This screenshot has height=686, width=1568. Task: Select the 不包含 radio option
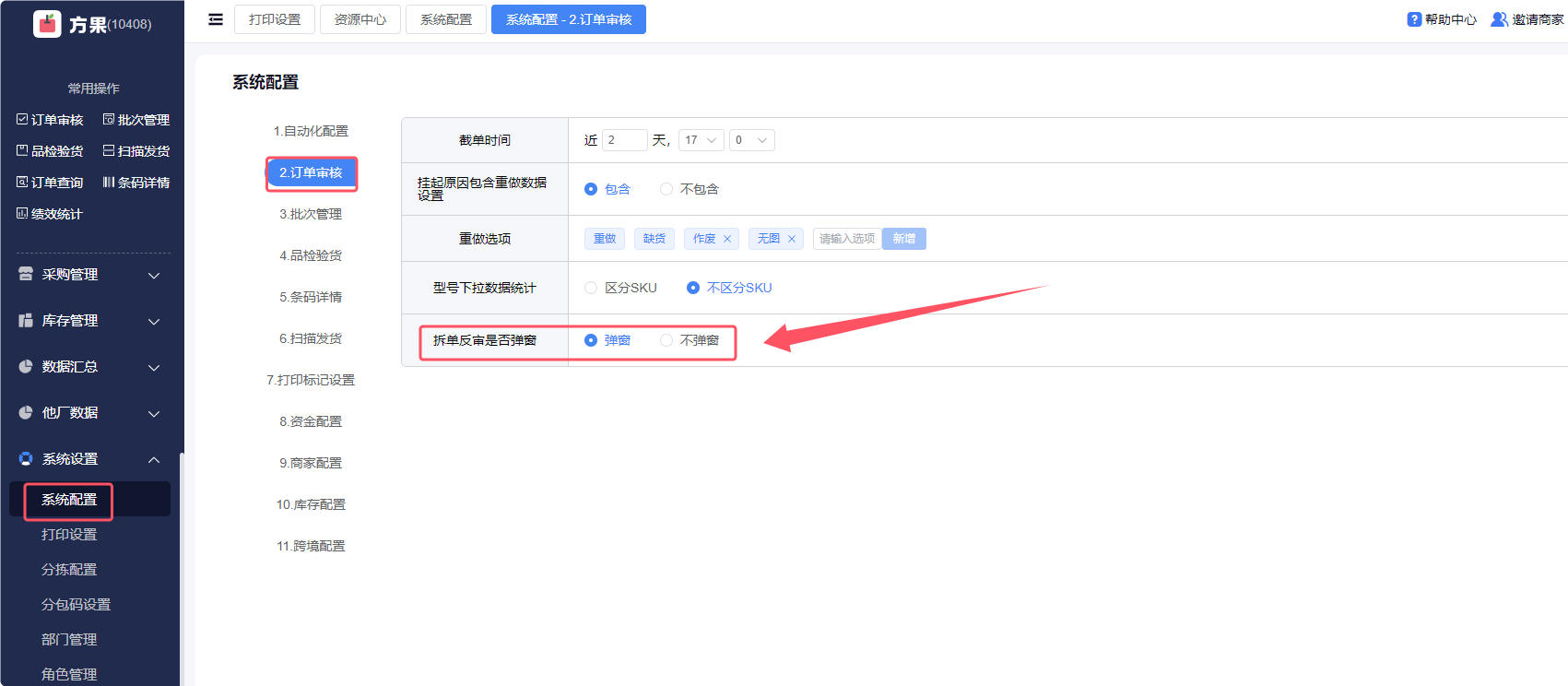[666, 189]
